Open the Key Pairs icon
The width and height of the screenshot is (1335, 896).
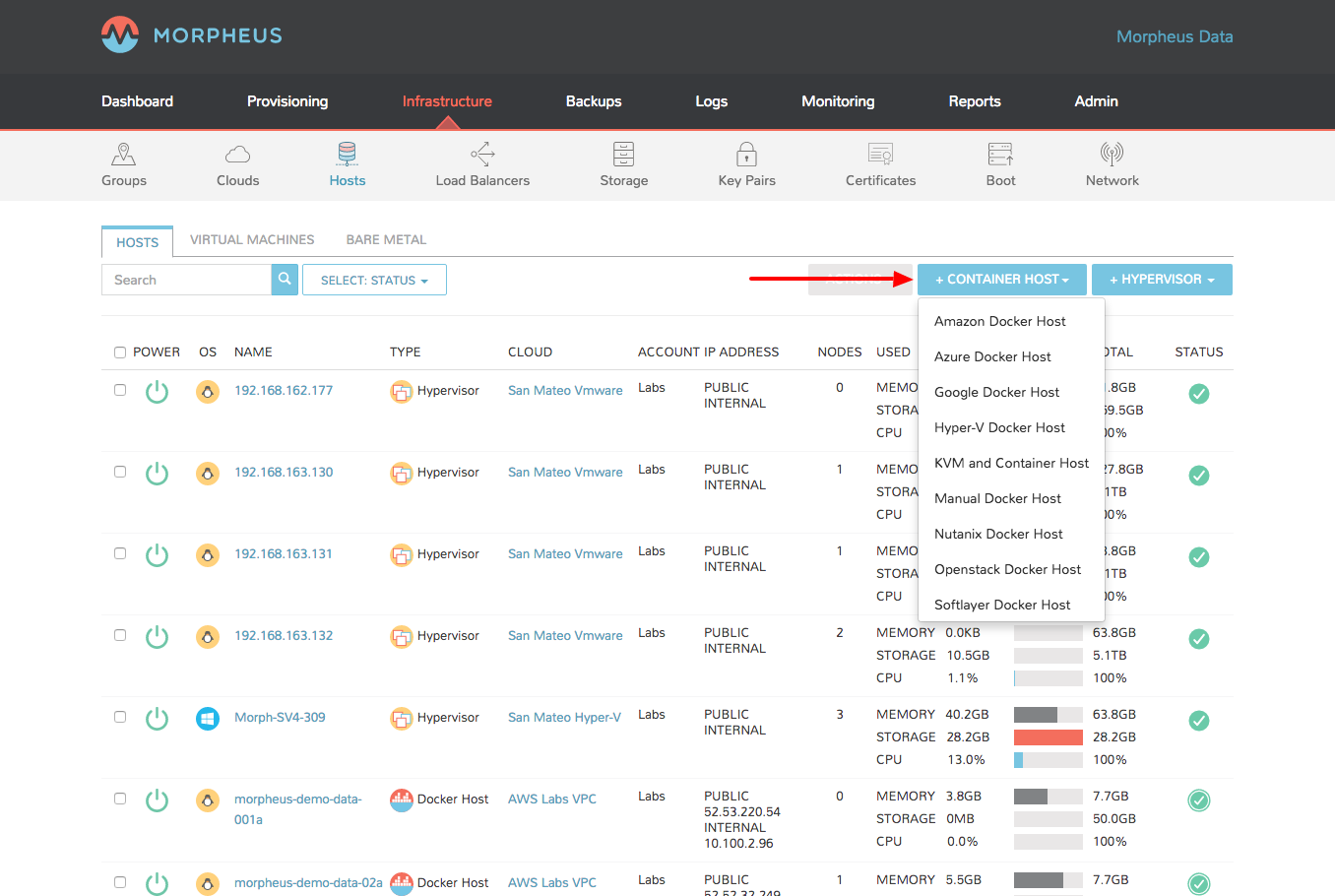pyautogui.click(x=747, y=155)
